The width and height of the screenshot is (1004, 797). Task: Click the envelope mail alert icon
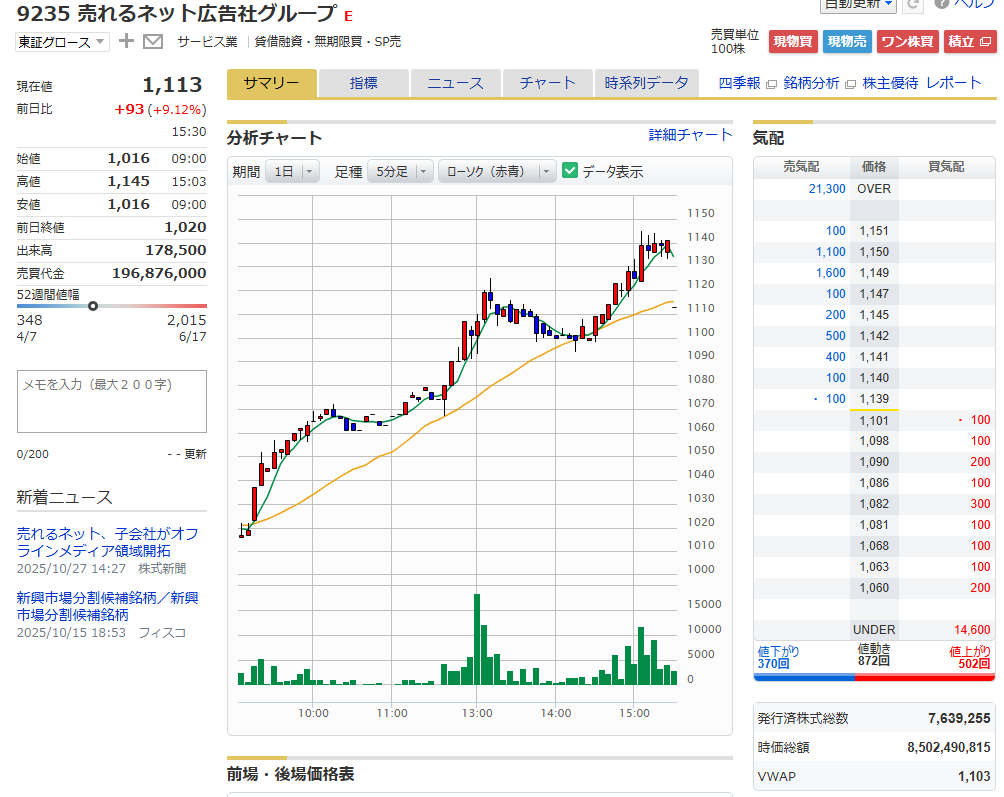click(152, 42)
